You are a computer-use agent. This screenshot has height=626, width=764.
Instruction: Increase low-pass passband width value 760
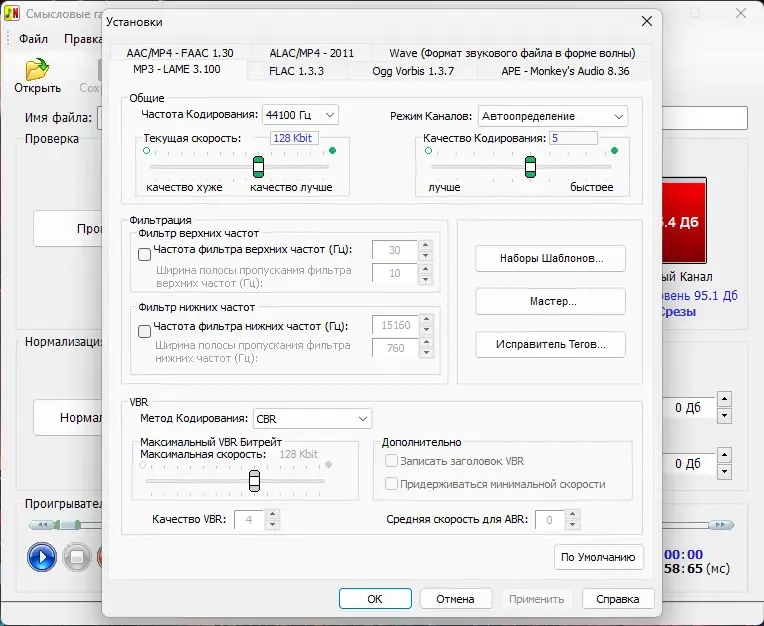(x=426, y=343)
